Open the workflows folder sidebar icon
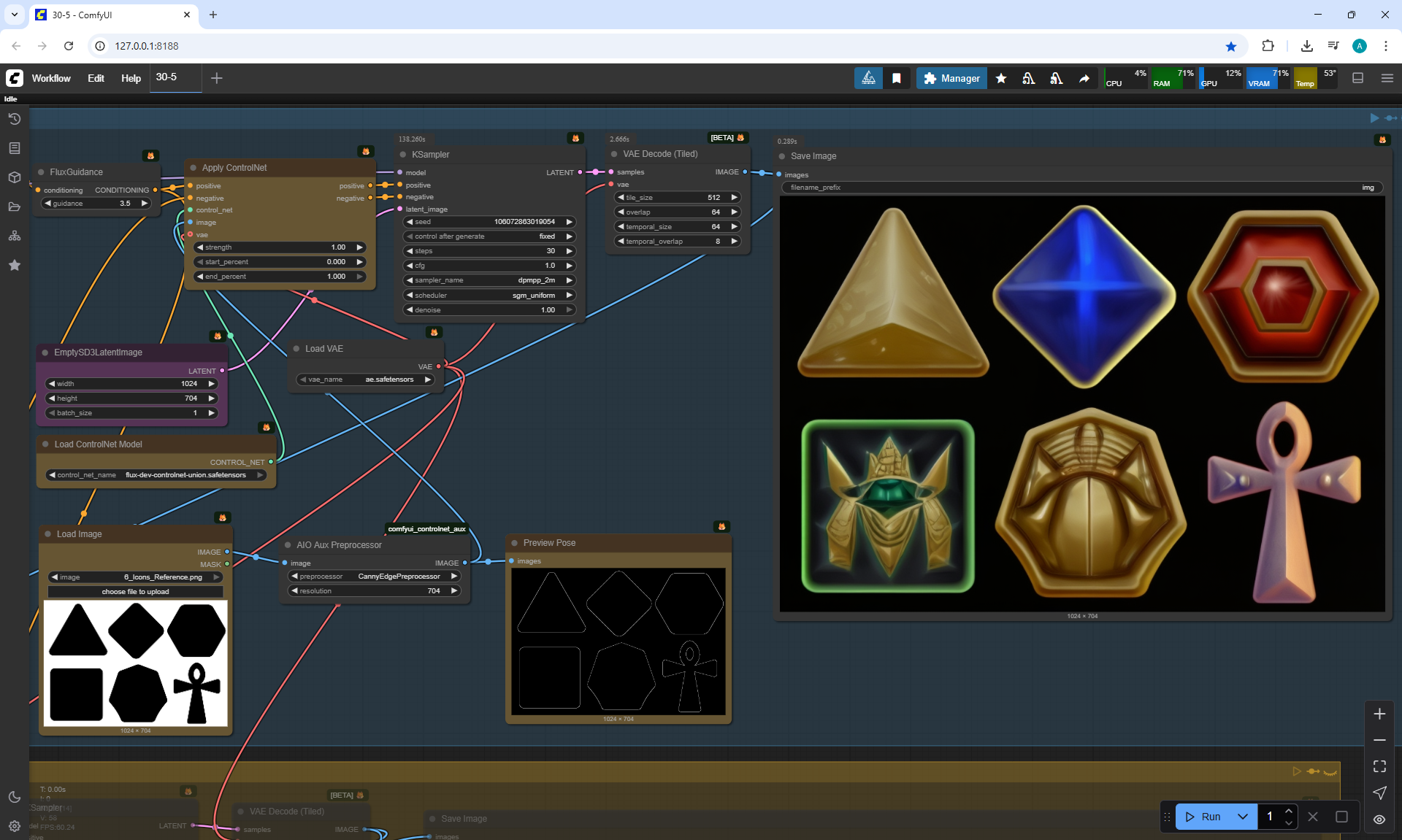This screenshot has width=1402, height=840. coord(15,207)
